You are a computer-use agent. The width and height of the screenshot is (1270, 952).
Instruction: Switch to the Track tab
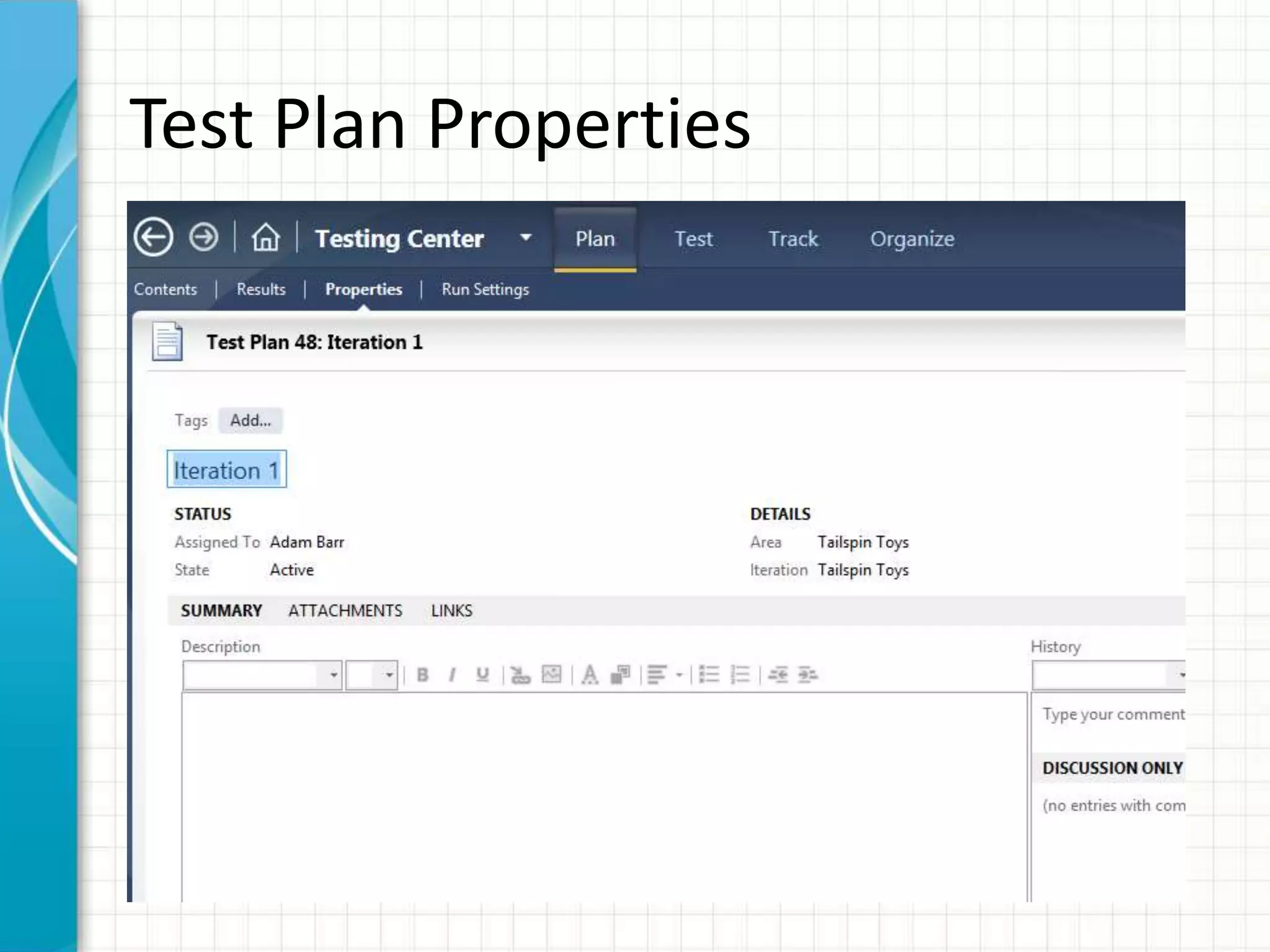[793, 239]
